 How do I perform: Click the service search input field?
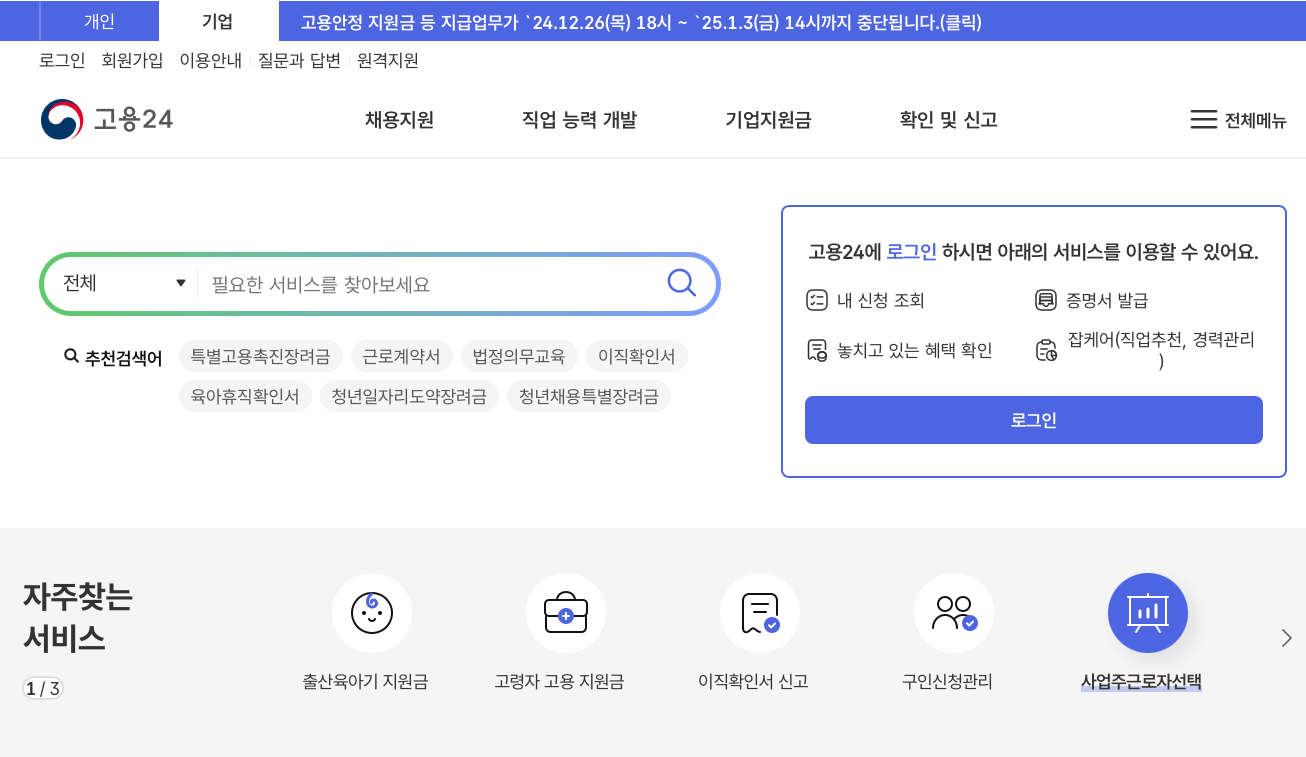[420, 283]
